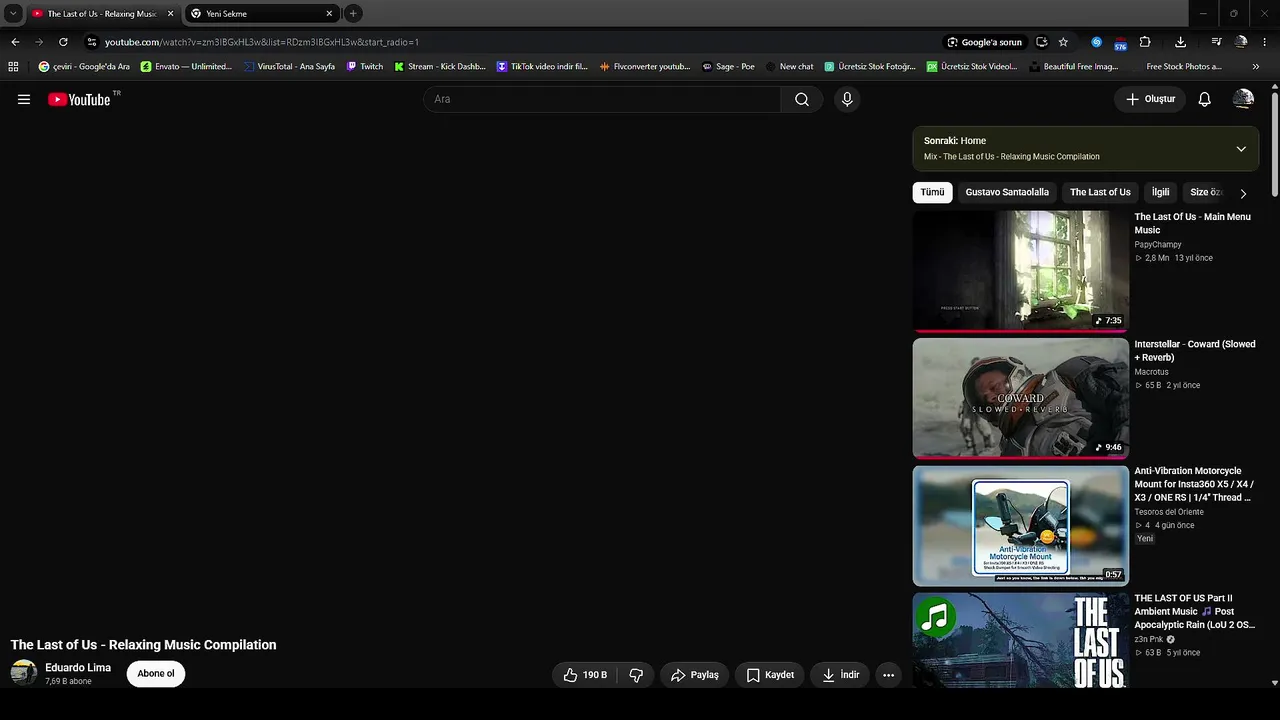Click the page vertical scrollbar

[x=1274, y=145]
